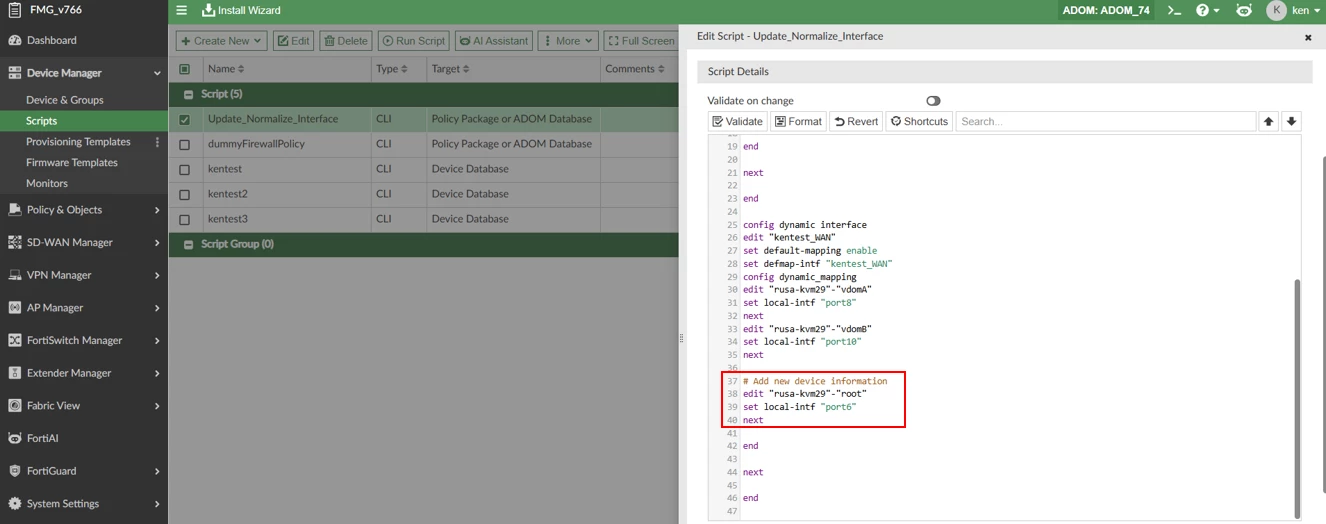Click the FMG_v766 device icon
Viewport: 1326px width, 524px height.
pyautogui.click(x=14, y=10)
